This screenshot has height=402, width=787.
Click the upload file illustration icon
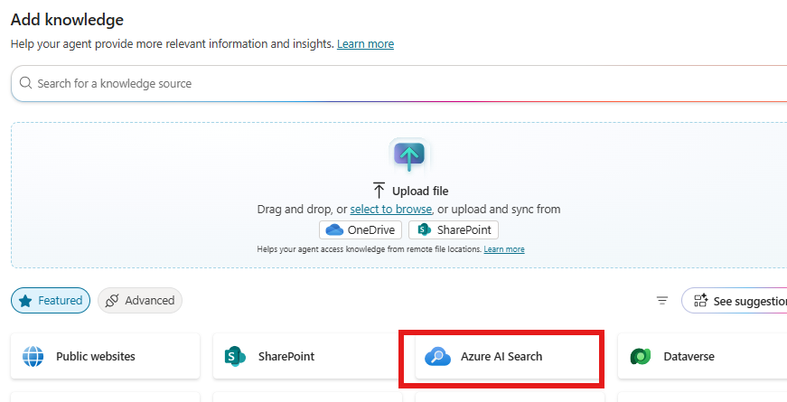click(x=409, y=156)
